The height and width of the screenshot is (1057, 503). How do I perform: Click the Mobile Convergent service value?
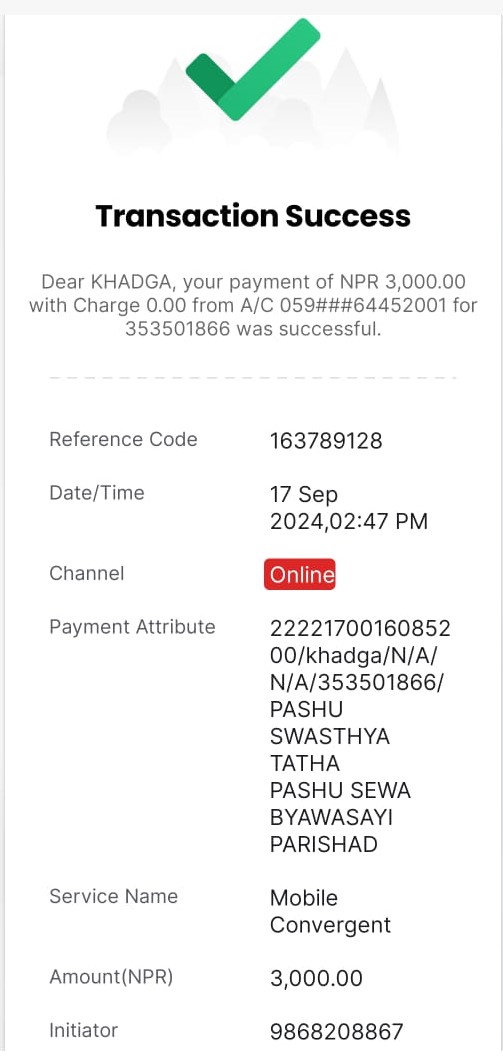(330, 911)
